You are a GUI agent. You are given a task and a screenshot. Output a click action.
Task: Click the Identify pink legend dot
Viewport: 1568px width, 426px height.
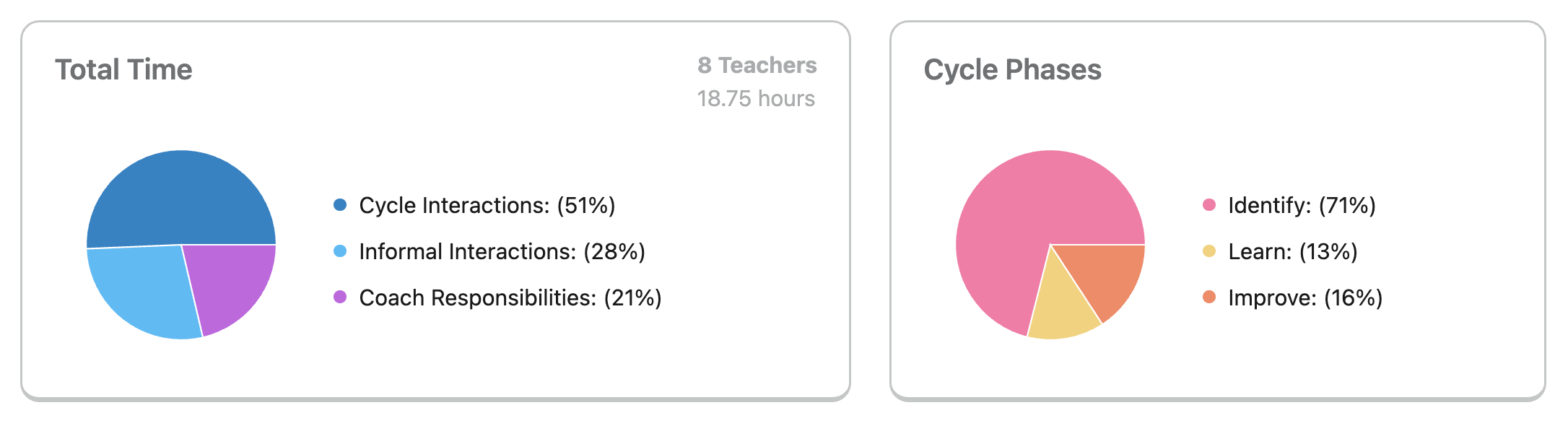coord(1209,205)
